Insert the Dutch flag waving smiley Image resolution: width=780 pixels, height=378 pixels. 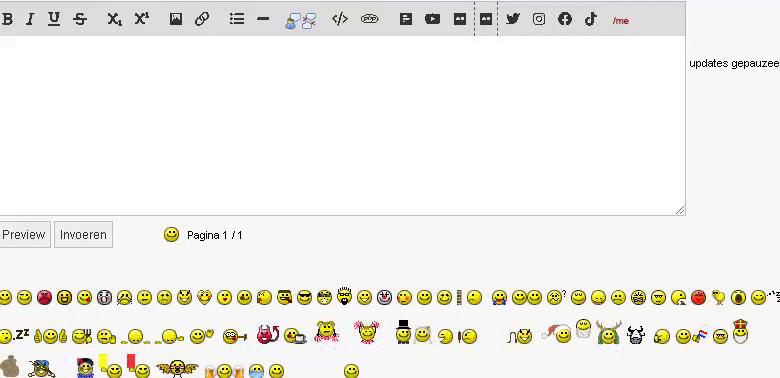(691, 336)
